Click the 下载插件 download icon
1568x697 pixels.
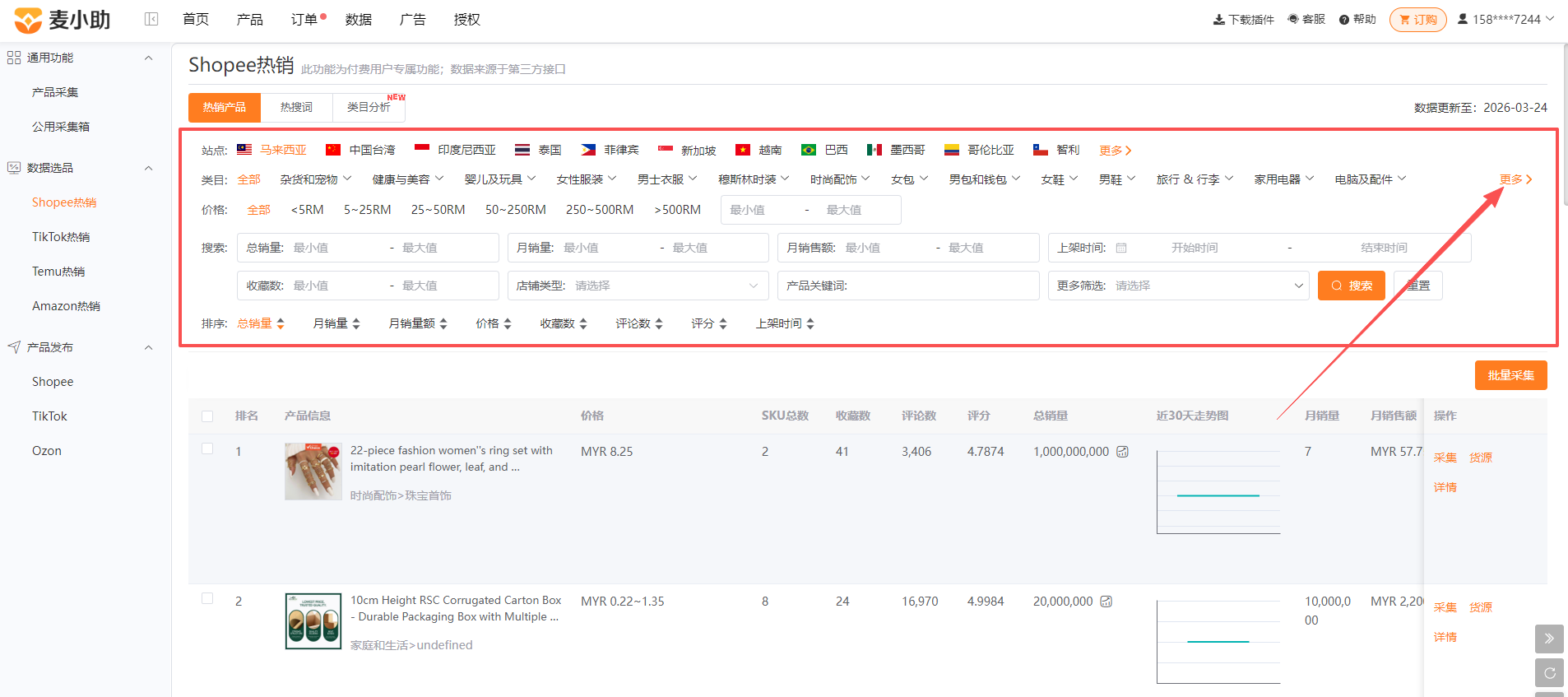coord(1219,20)
